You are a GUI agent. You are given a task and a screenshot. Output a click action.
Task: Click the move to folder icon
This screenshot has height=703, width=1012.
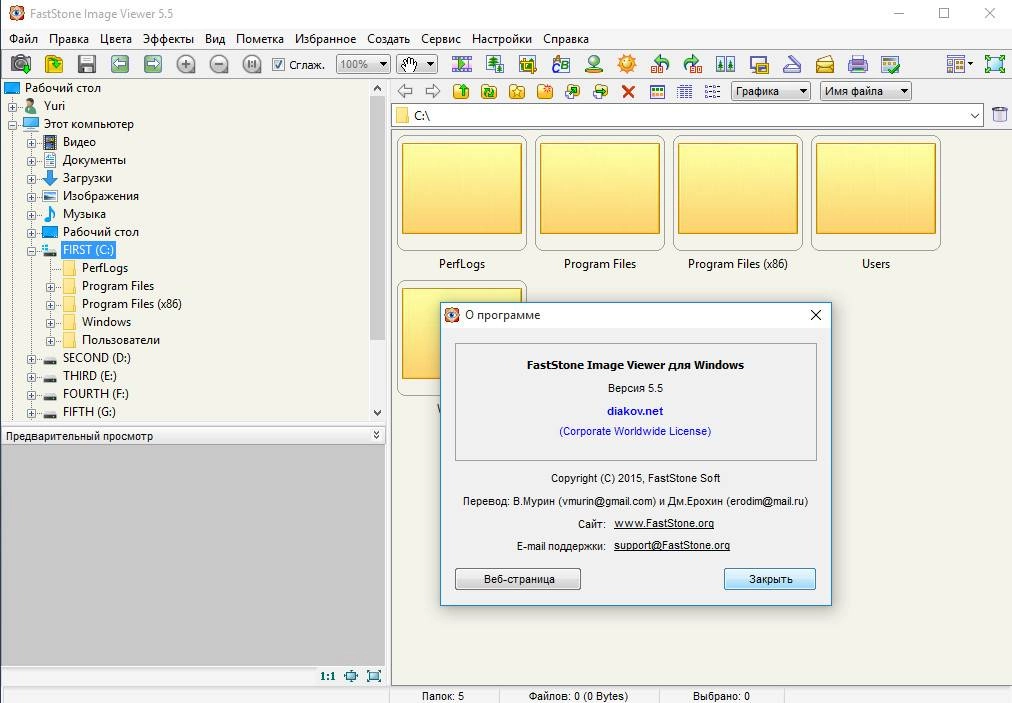click(x=600, y=92)
